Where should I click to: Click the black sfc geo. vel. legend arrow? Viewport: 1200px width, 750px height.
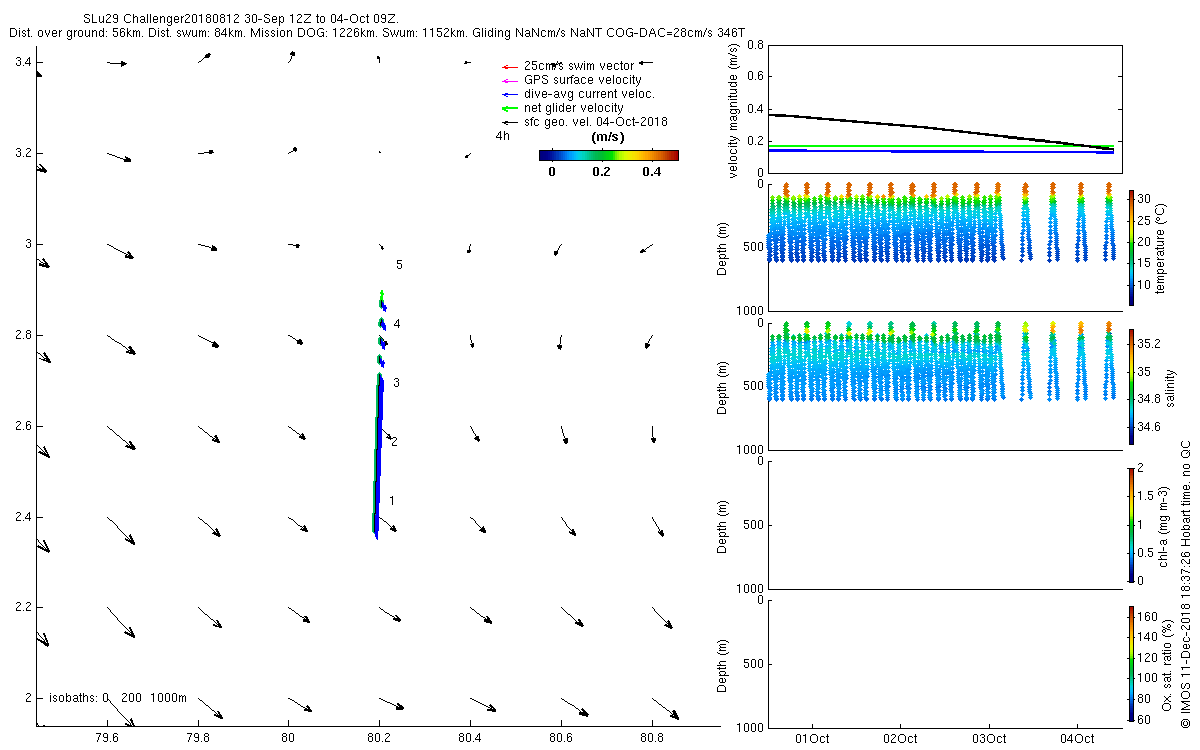[x=508, y=122]
